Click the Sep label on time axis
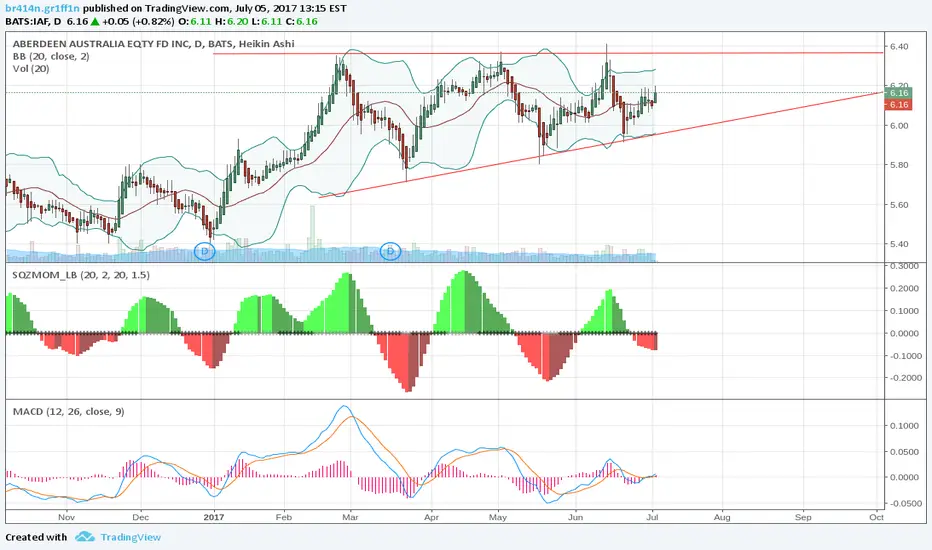932x550 pixels. (803, 517)
